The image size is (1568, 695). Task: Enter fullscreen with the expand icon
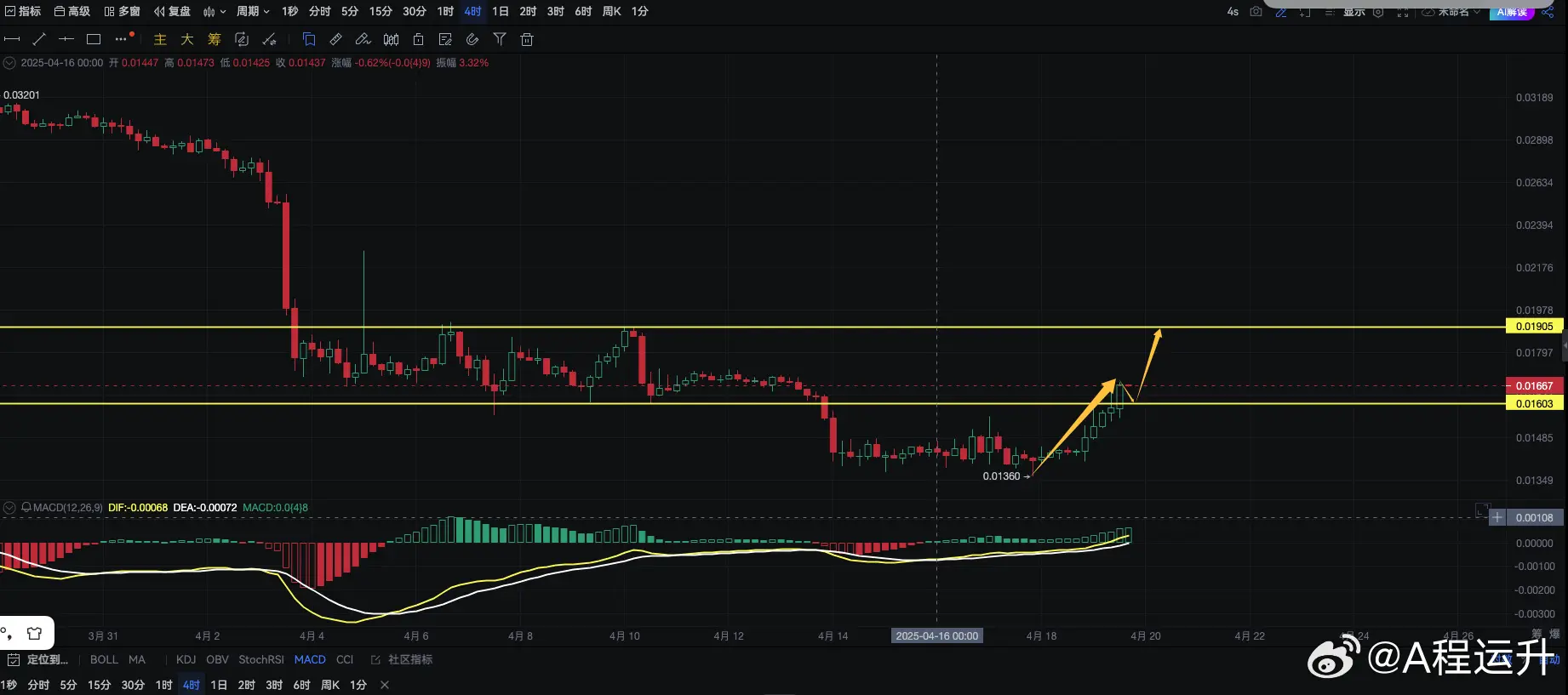pos(1403,12)
